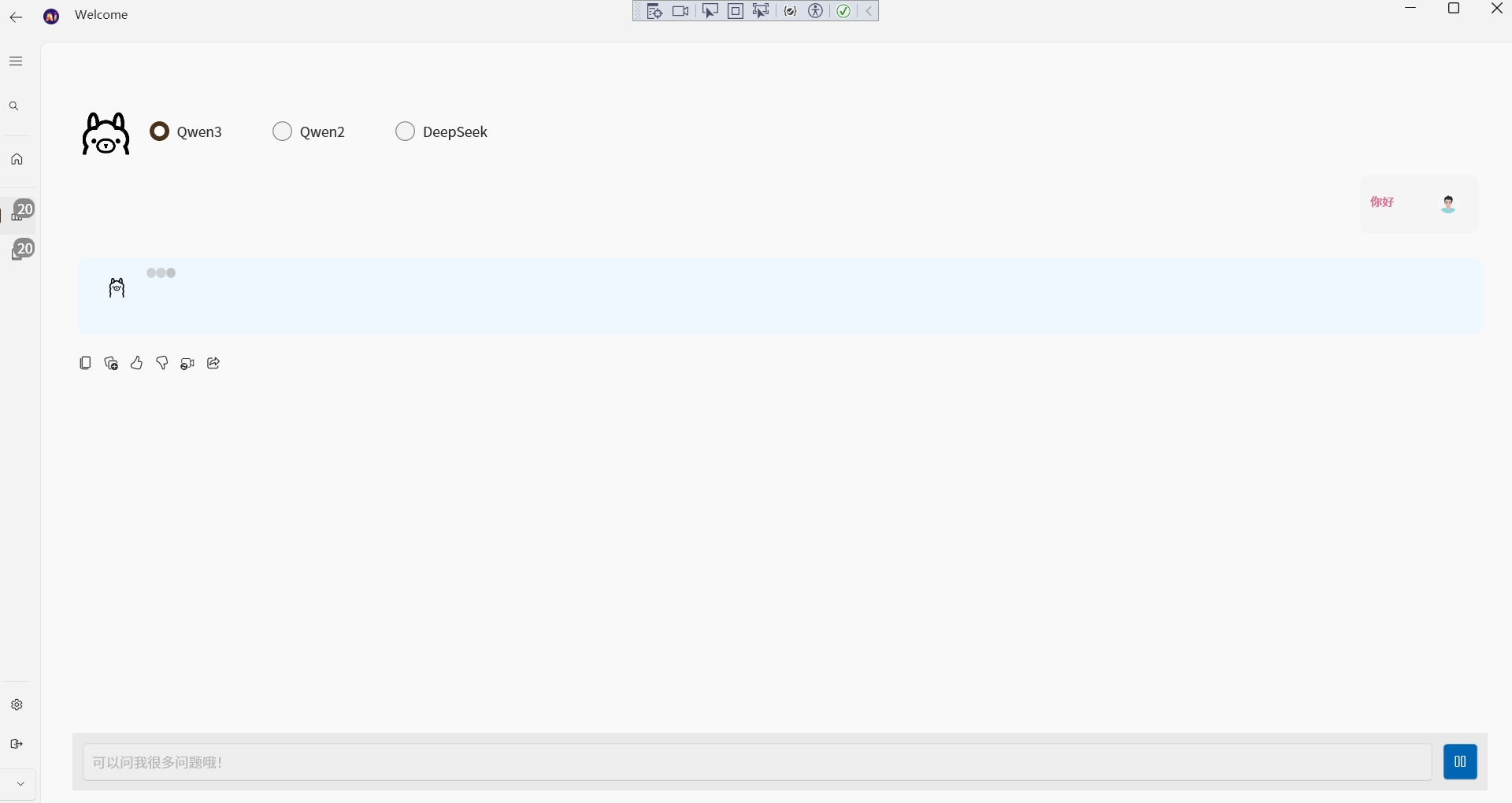Image resolution: width=1512 pixels, height=803 pixels.
Task: Collapse the debug toolbar with the left chevron
Action: [x=869, y=11]
